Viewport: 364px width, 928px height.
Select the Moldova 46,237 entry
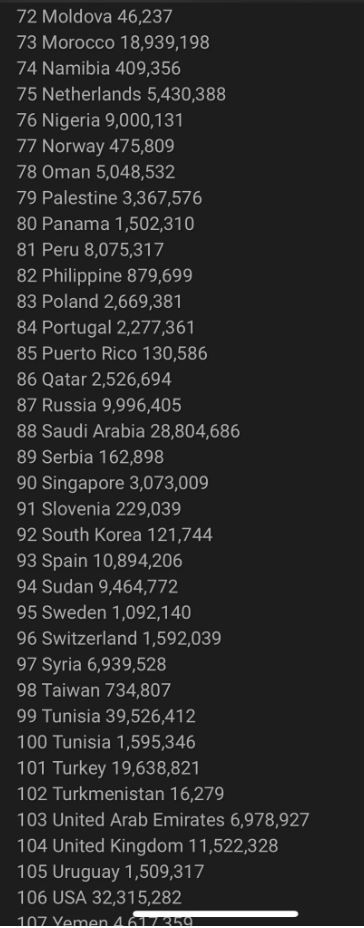(x=95, y=16)
